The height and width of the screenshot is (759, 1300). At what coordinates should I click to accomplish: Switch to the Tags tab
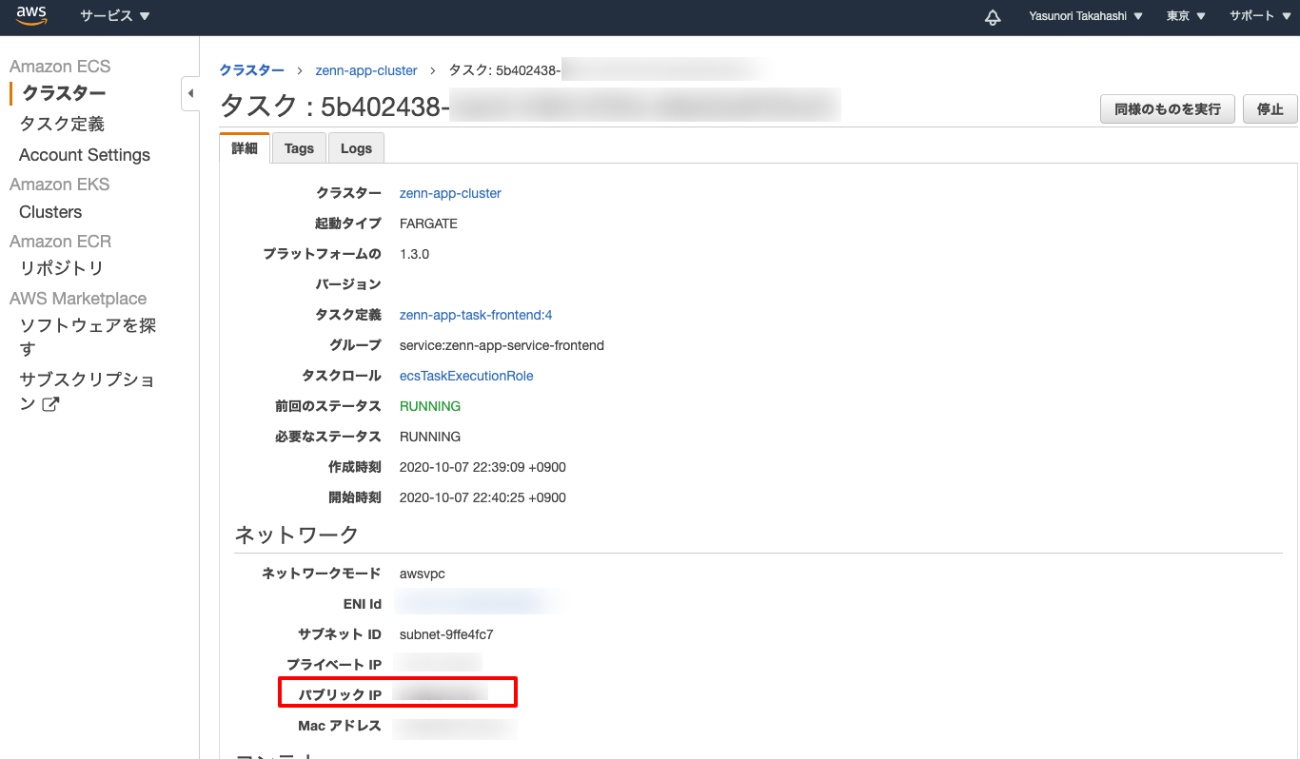[298, 147]
